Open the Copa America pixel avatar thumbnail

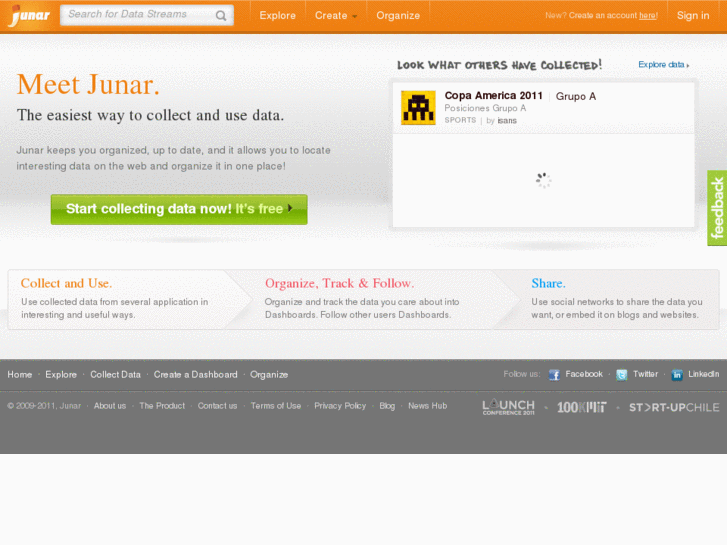pos(418,108)
